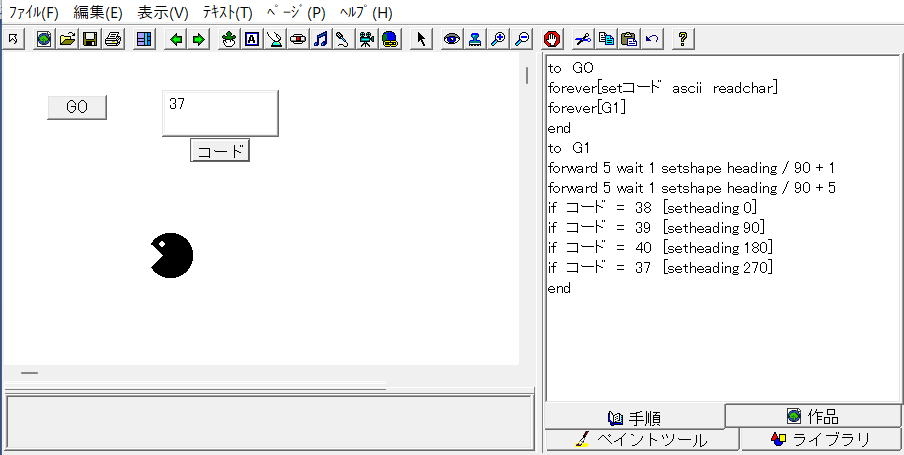Open help with the question mark icon
Screen dimensions: 904x455
click(x=683, y=39)
